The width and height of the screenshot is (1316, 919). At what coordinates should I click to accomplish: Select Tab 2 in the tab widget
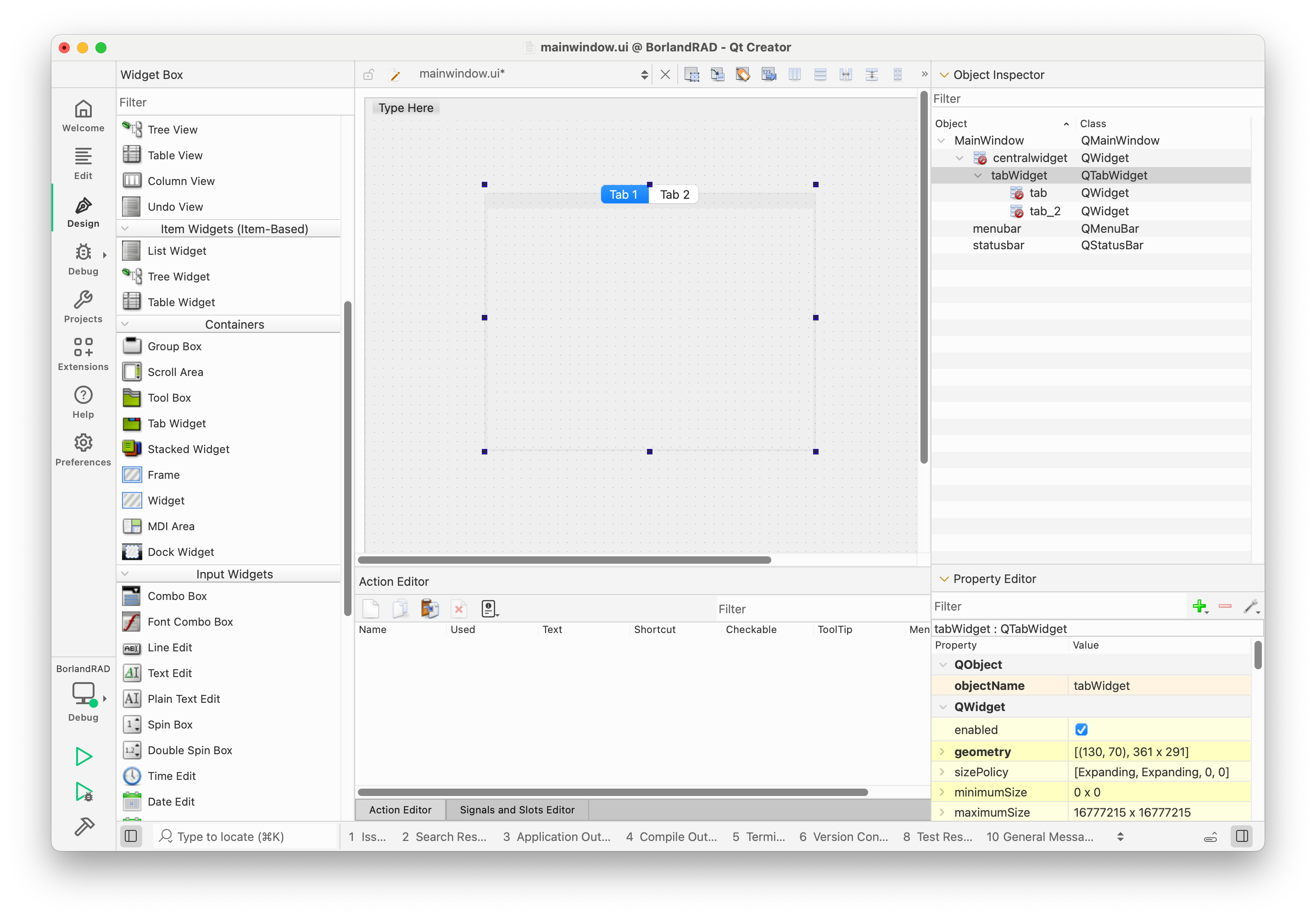(674, 194)
